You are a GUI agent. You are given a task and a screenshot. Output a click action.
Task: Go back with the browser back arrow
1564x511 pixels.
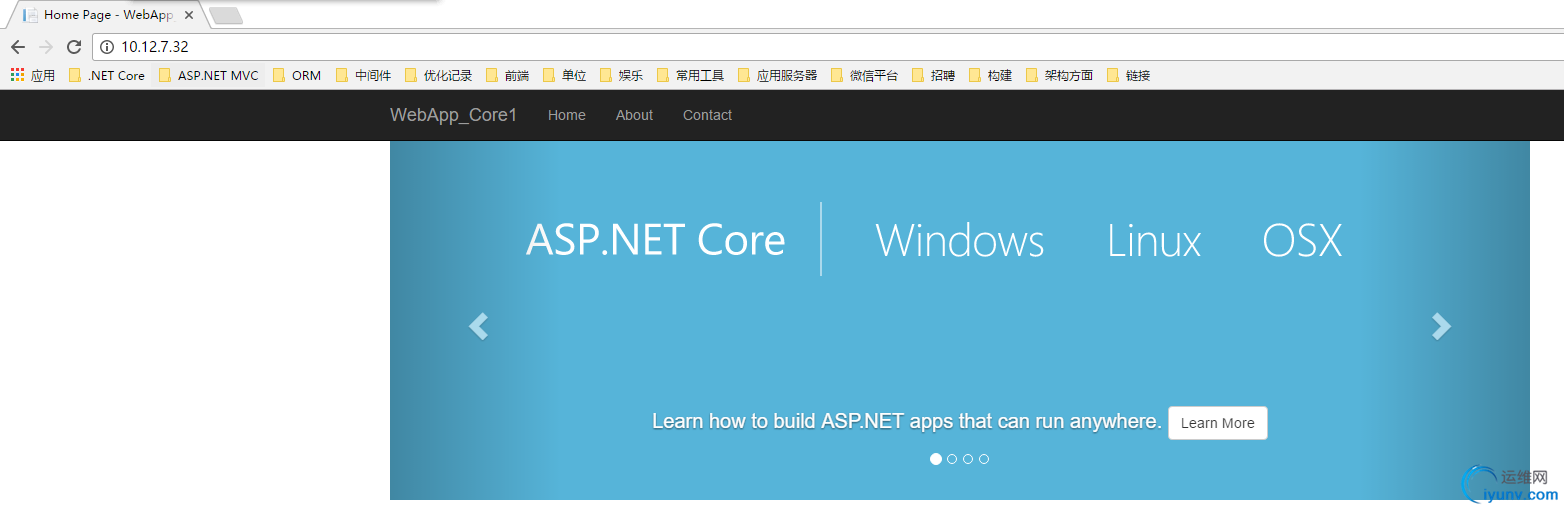tap(18, 47)
